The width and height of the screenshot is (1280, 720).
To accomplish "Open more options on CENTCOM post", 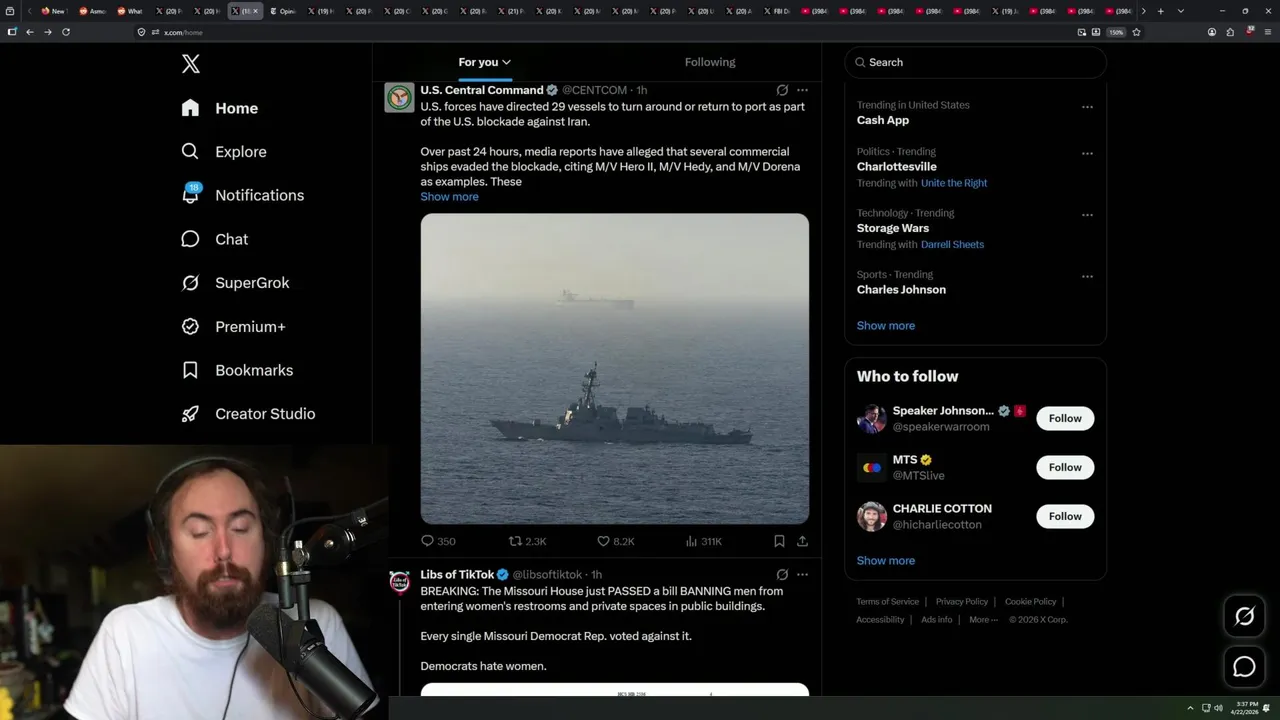I will (802, 90).
